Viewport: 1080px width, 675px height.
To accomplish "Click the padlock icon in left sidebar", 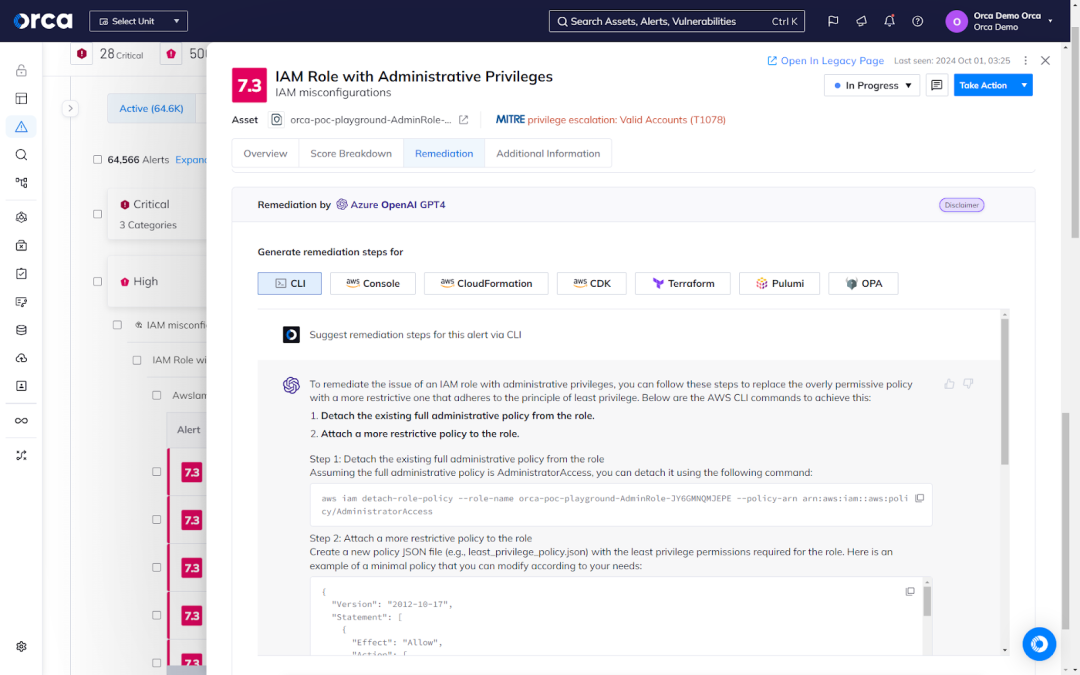I will (21, 70).
